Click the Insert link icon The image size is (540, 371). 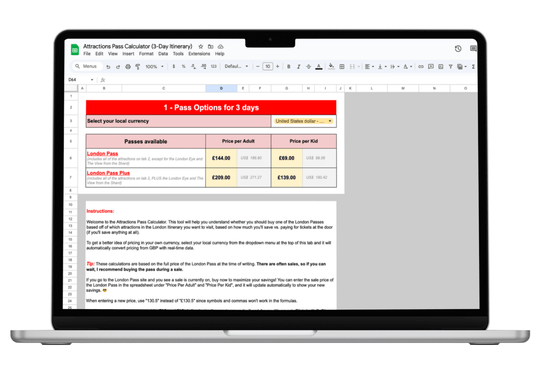pyautogui.click(x=420, y=66)
